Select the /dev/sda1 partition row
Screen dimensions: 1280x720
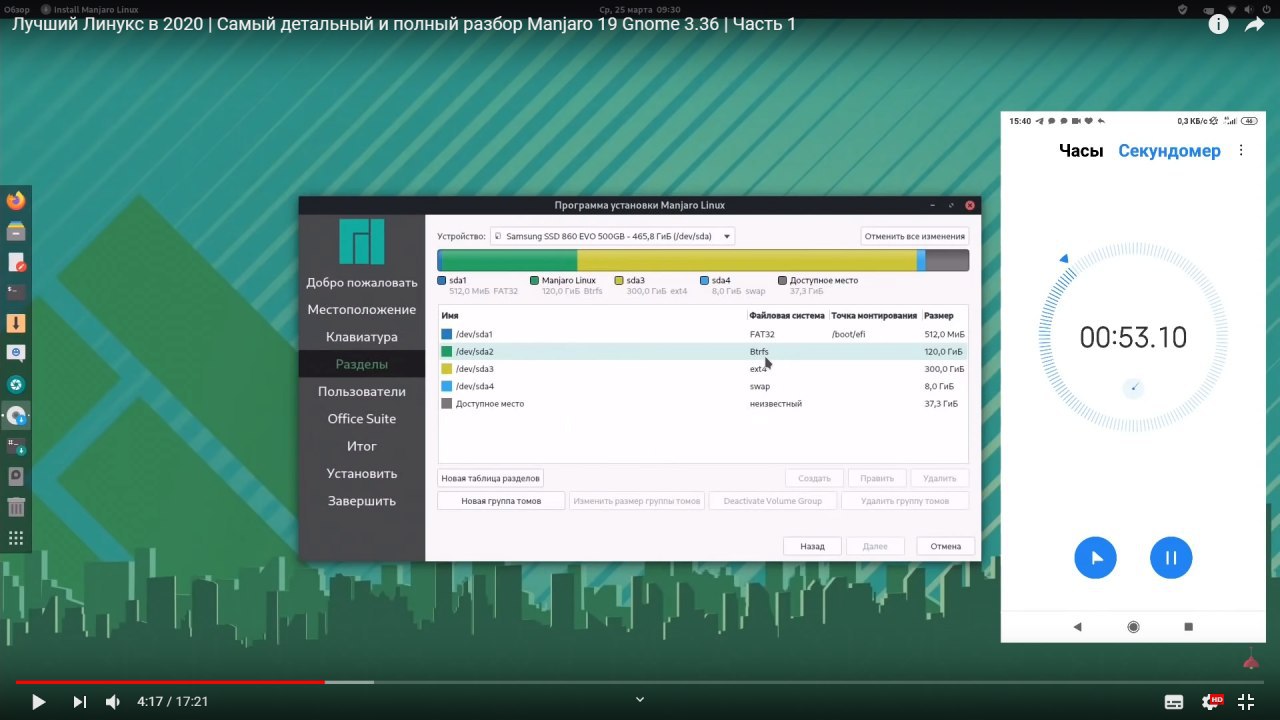click(x=703, y=334)
